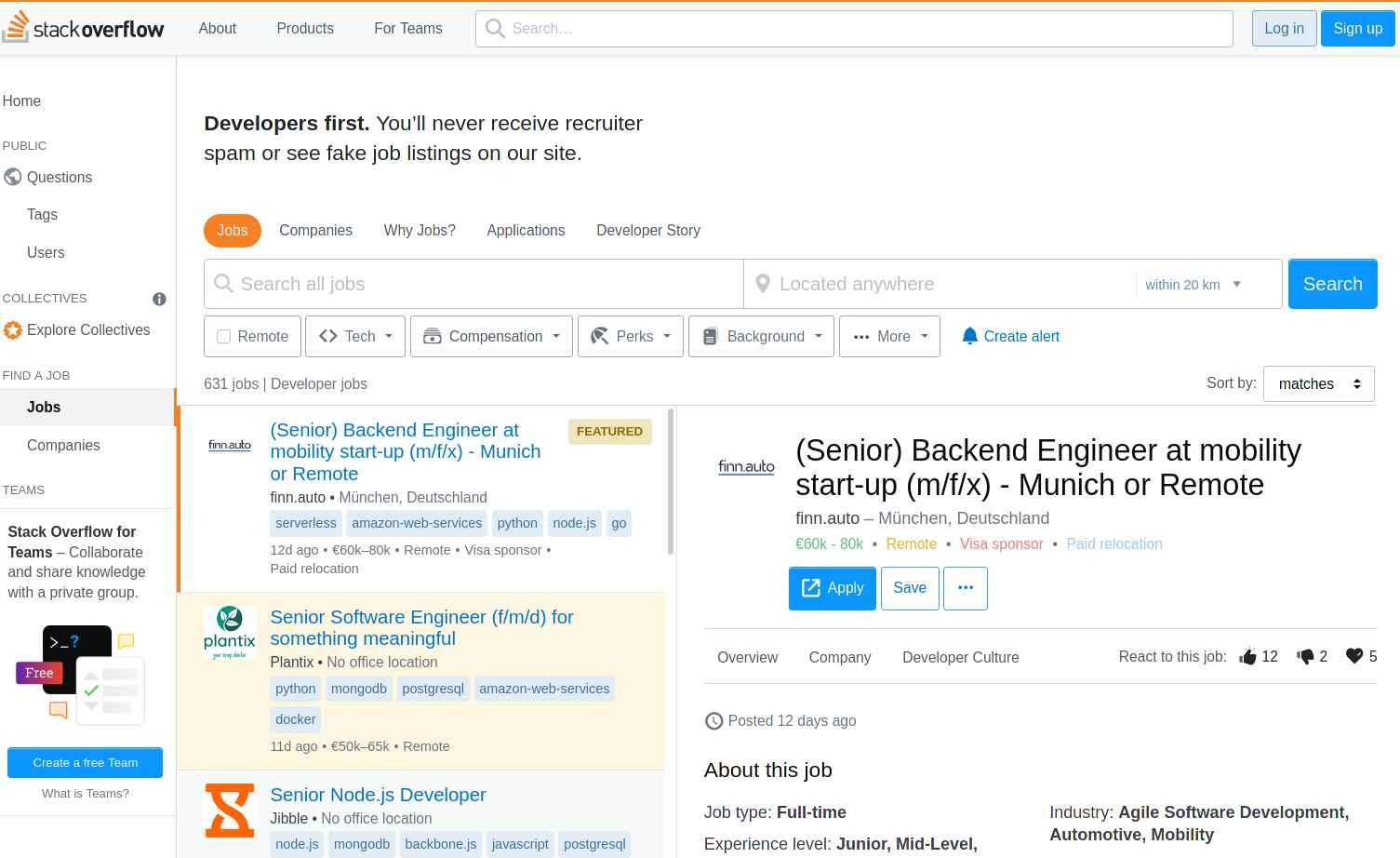Click the Log in button
1400x858 pixels.
pos(1284,29)
